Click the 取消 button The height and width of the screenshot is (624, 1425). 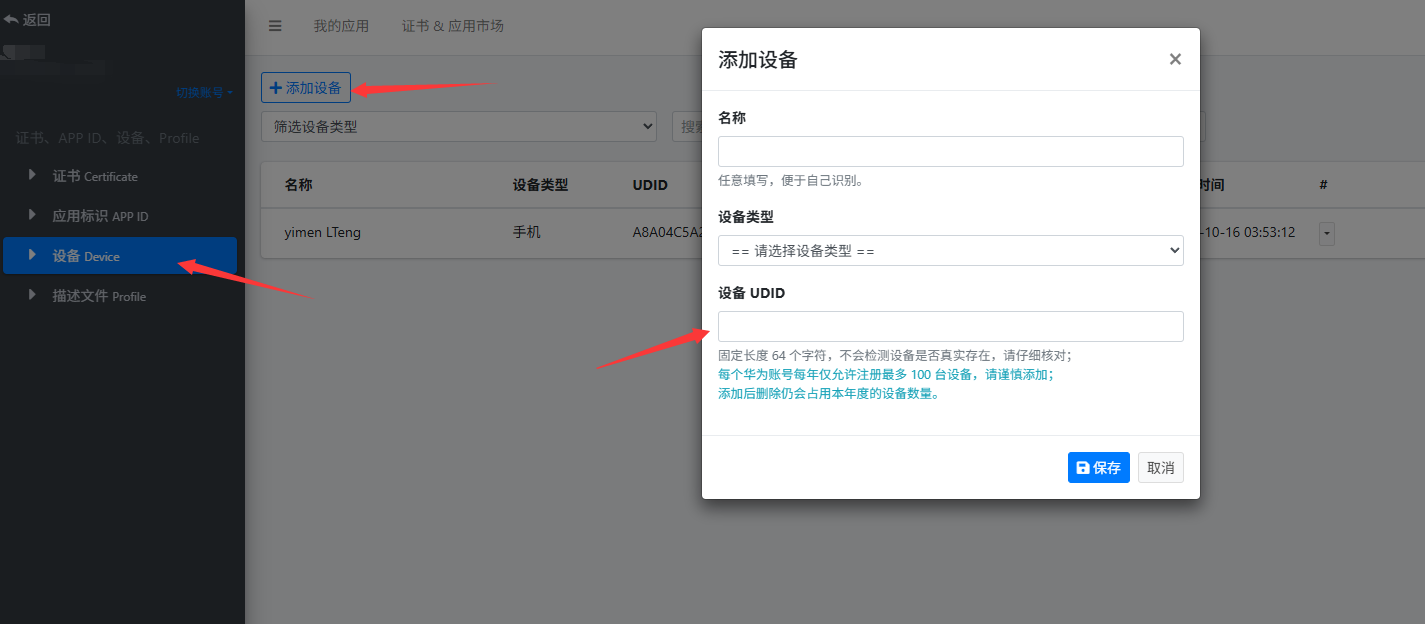tap(1161, 467)
